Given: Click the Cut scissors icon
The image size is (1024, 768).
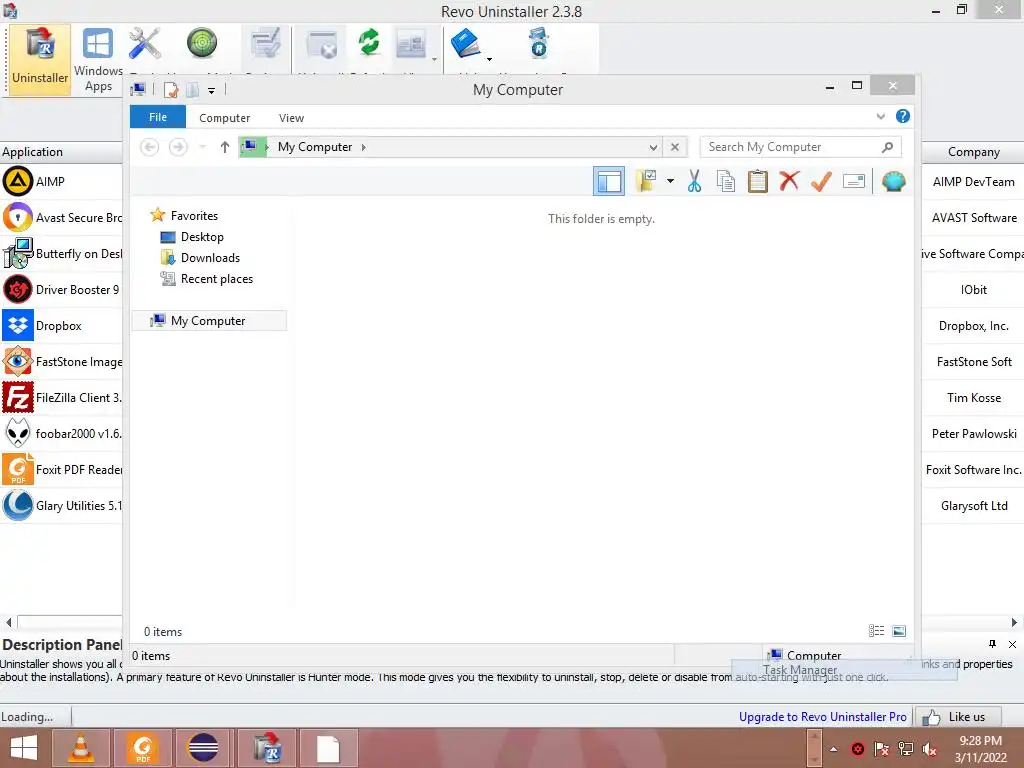Looking at the screenshot, I should 694,181.
